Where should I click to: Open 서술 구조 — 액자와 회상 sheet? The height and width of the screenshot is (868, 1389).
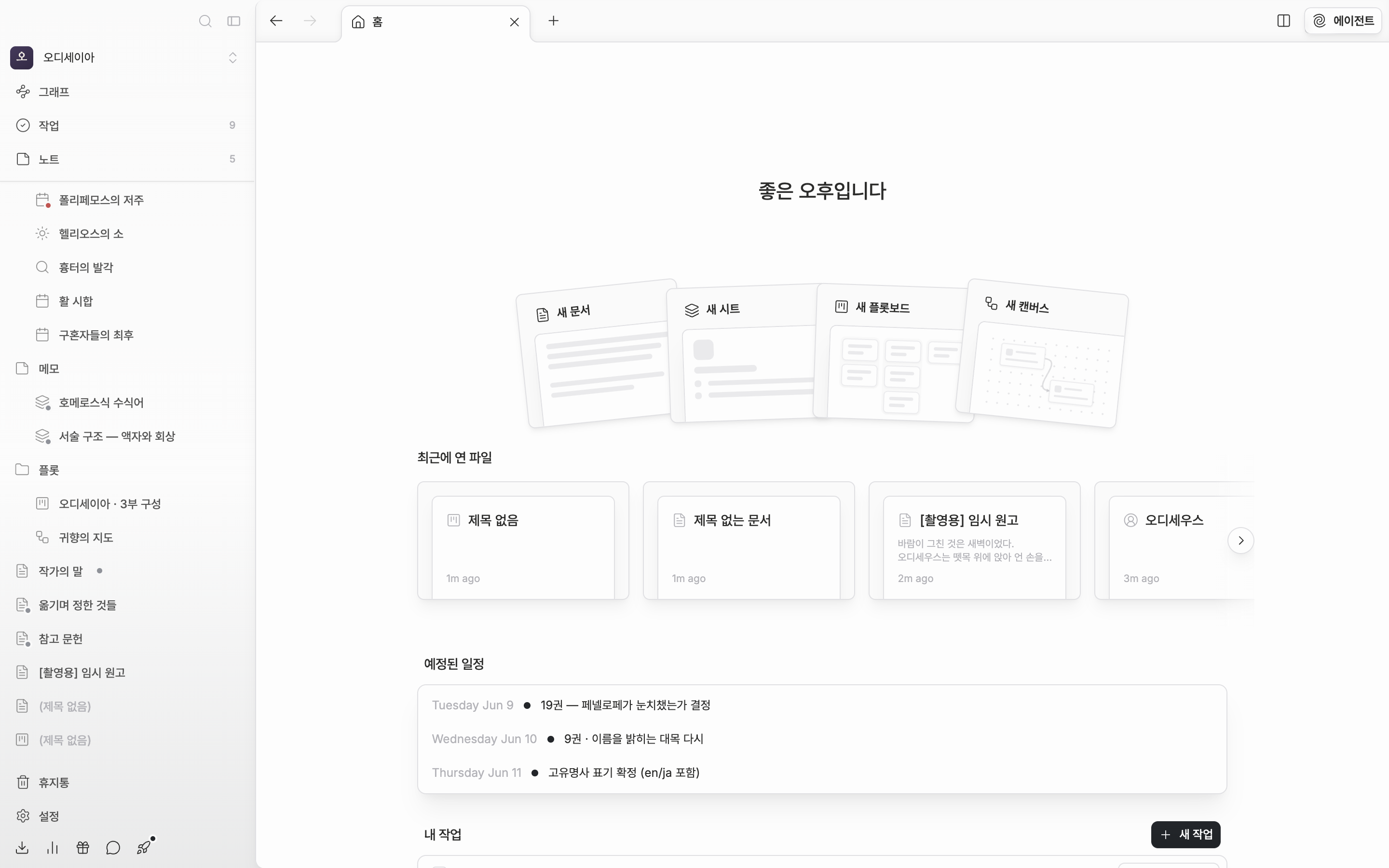tap(127, 436)
